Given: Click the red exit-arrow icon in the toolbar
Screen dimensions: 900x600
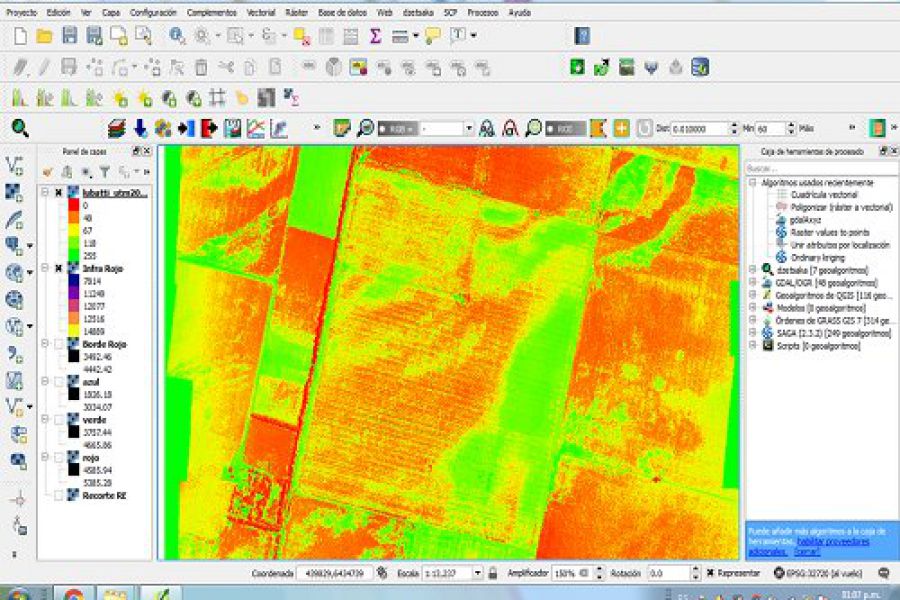Looking at the screenshot, I should pos(209,128).
